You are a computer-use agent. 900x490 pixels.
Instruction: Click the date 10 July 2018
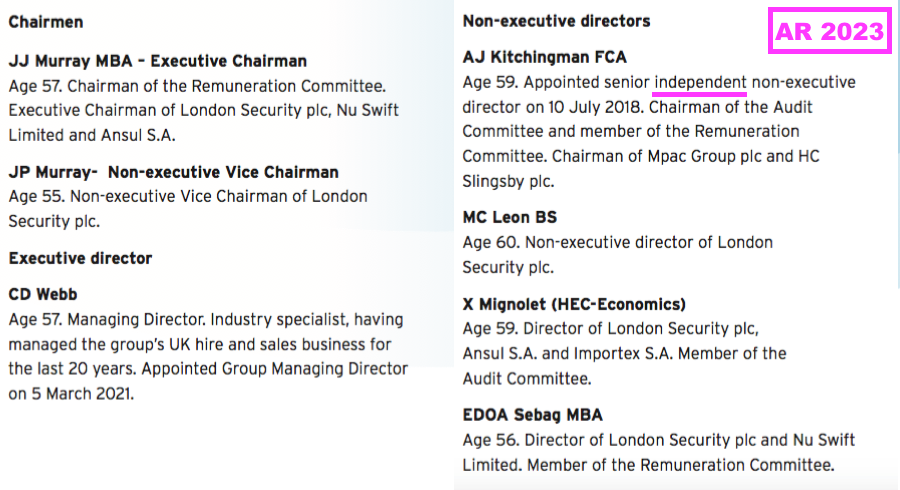point(595,107)
